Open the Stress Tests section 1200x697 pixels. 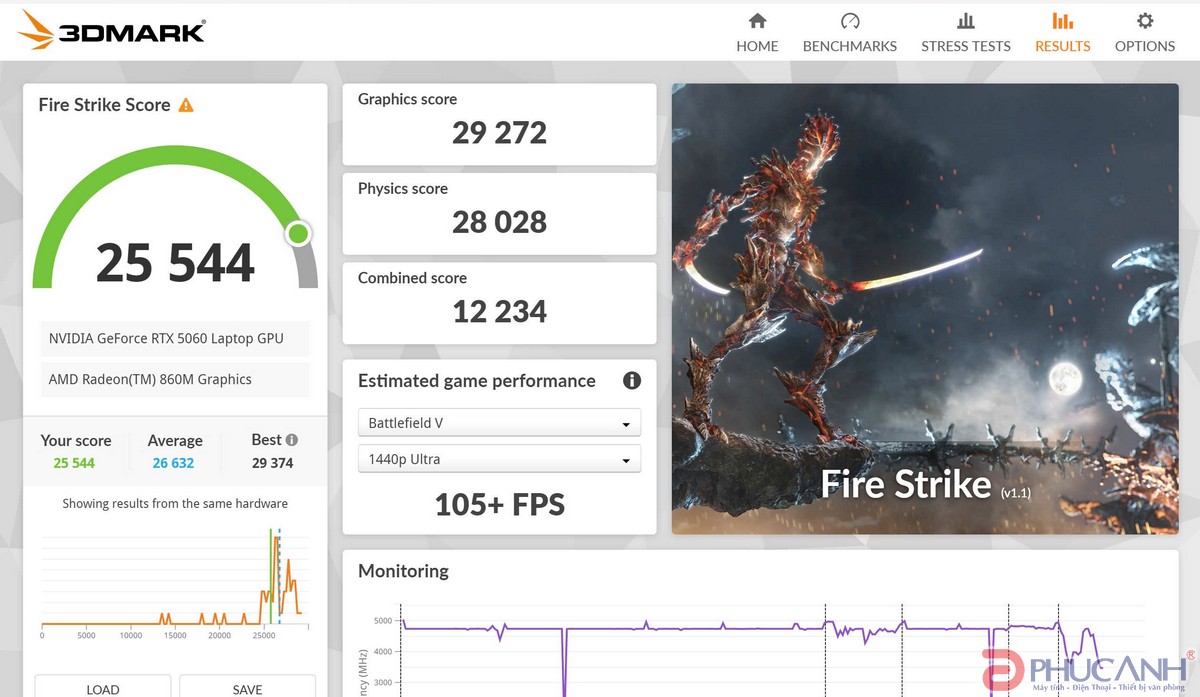[x=965, y=31]
